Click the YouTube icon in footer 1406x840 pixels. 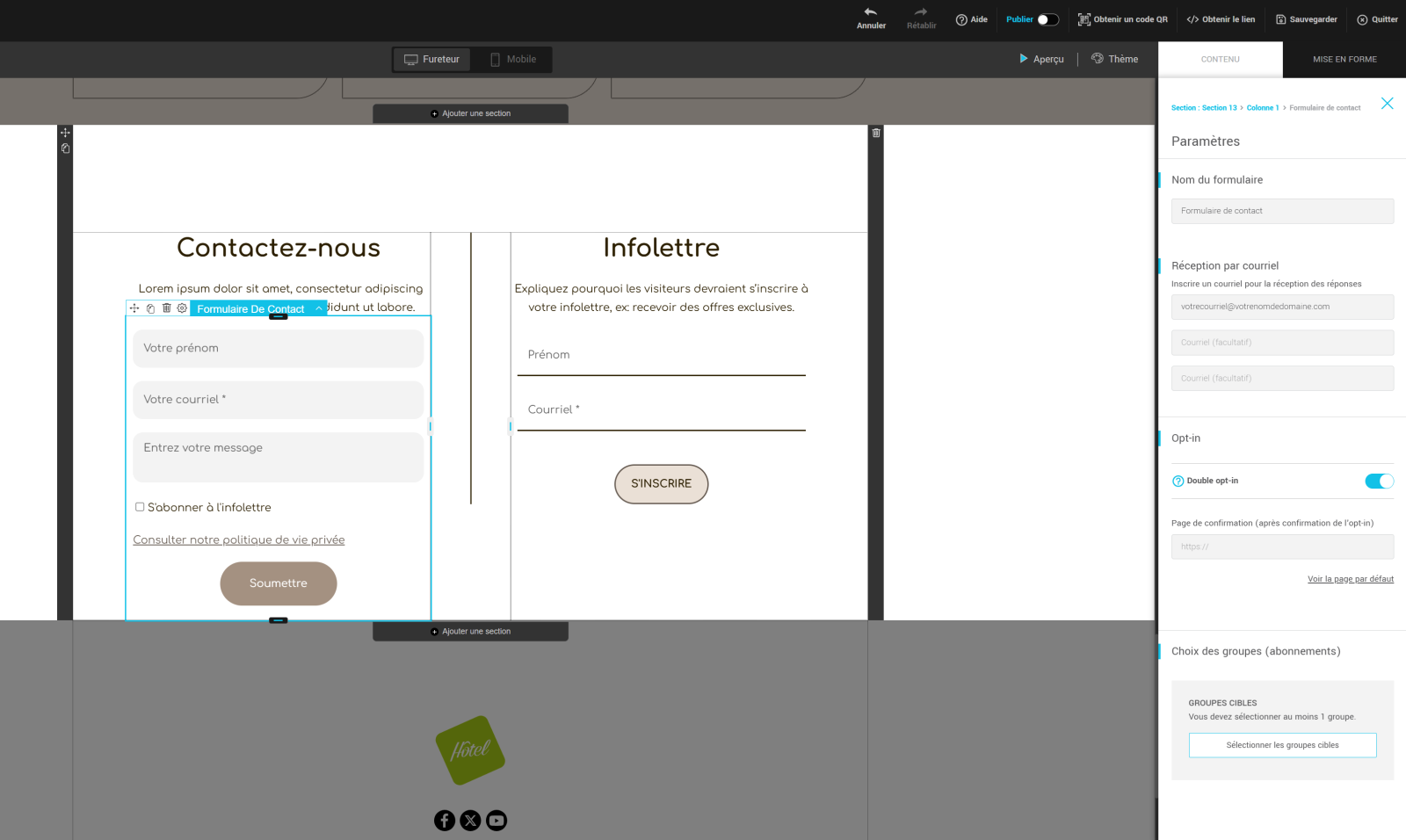tap(496, 821)
